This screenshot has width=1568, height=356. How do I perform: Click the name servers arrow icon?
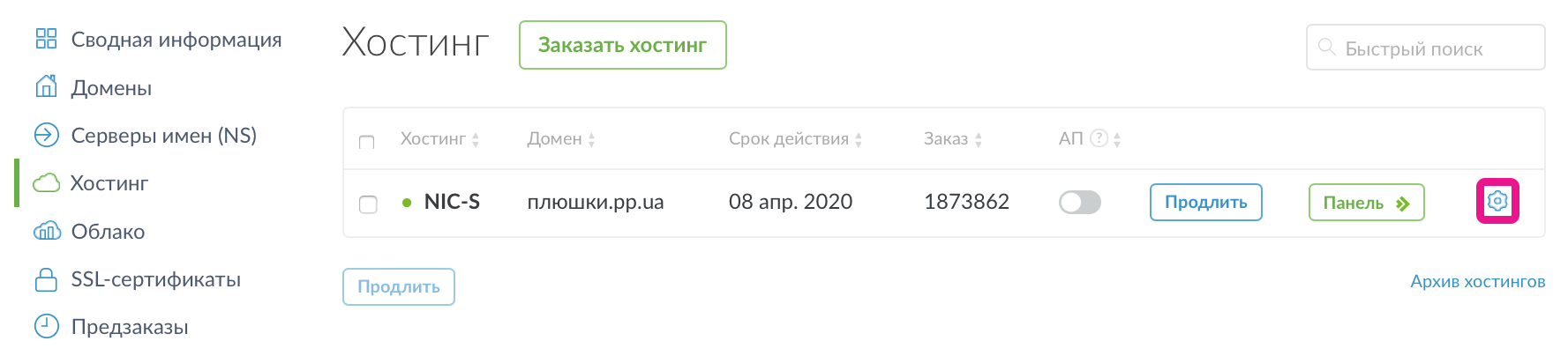tap(46, 135)
